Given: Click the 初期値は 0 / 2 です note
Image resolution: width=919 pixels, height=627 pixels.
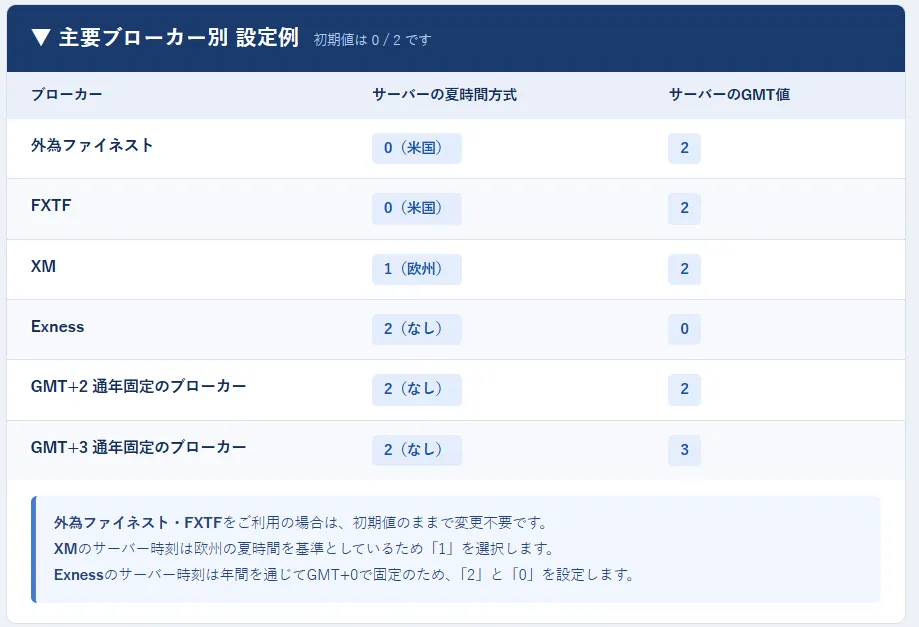Looking at the screenshot, I should click(x=372, y=40).
